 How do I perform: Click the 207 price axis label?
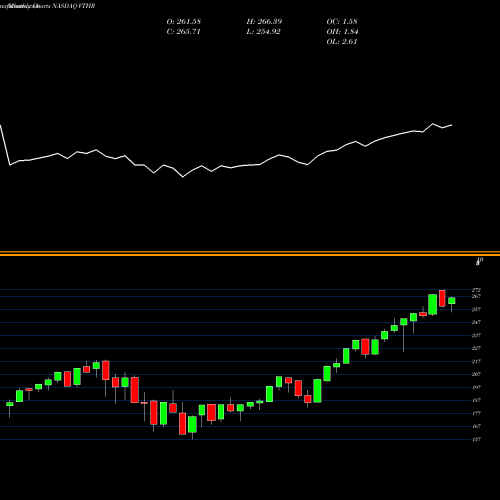pos(476,374)
